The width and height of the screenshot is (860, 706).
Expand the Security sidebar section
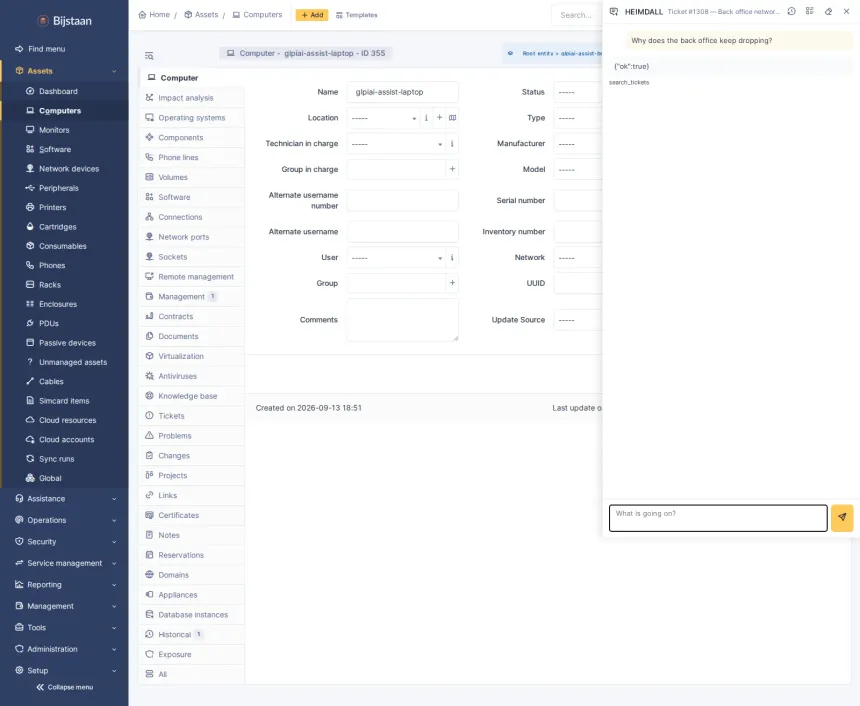65,541
